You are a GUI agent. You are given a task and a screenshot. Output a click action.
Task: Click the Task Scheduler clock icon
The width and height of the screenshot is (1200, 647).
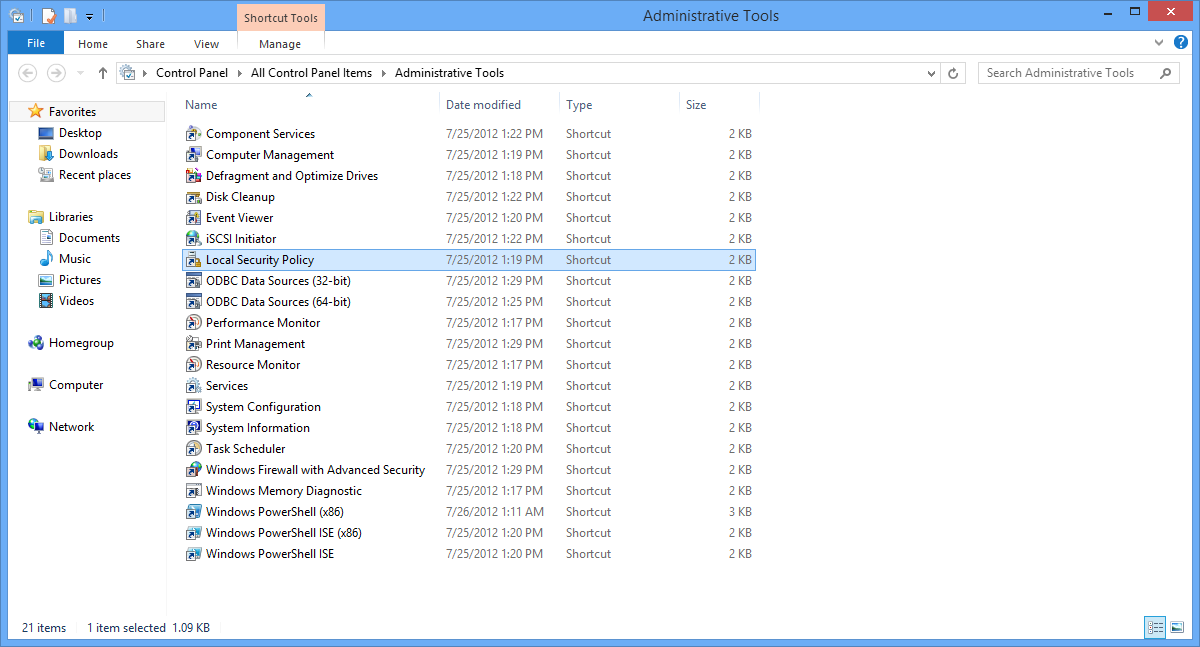pyautogui.click(x=194, y=449)
